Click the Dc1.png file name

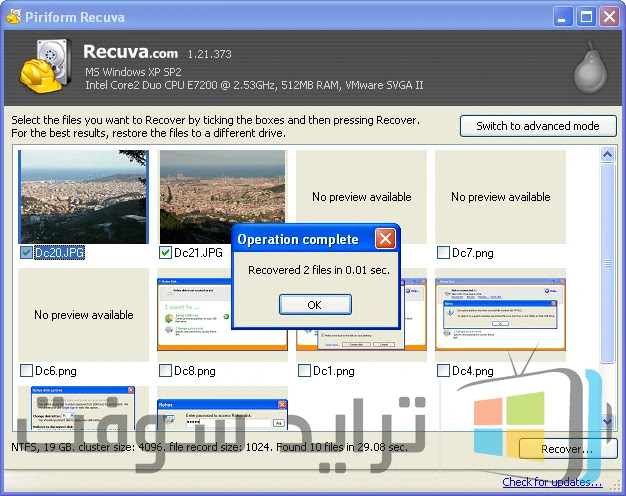tap(334, 371)
